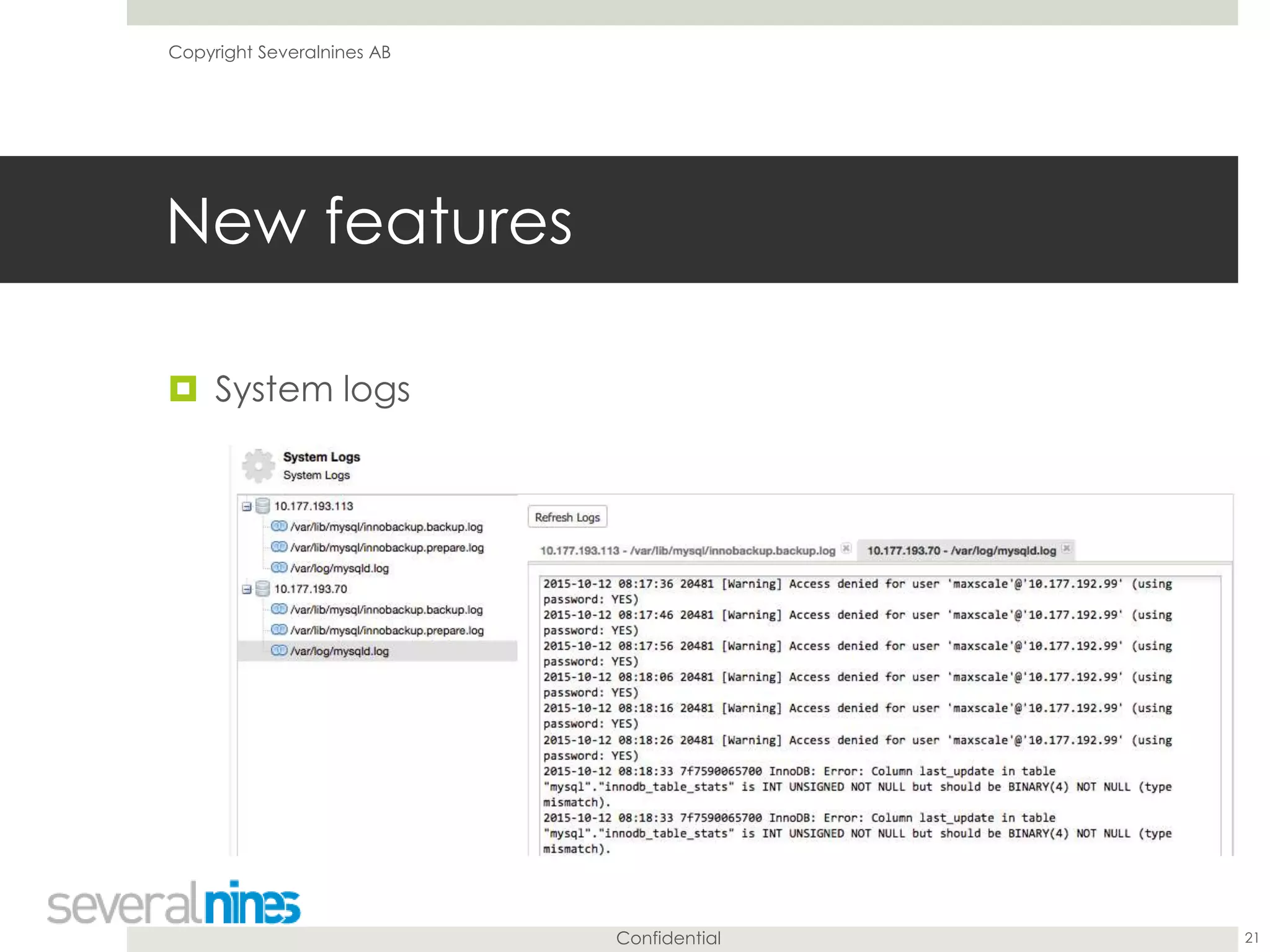1270x952 pixels.
Task: Click log file icon of 10.177.193.113 innobackup.backup.log
Action: [x=280, y=526]
